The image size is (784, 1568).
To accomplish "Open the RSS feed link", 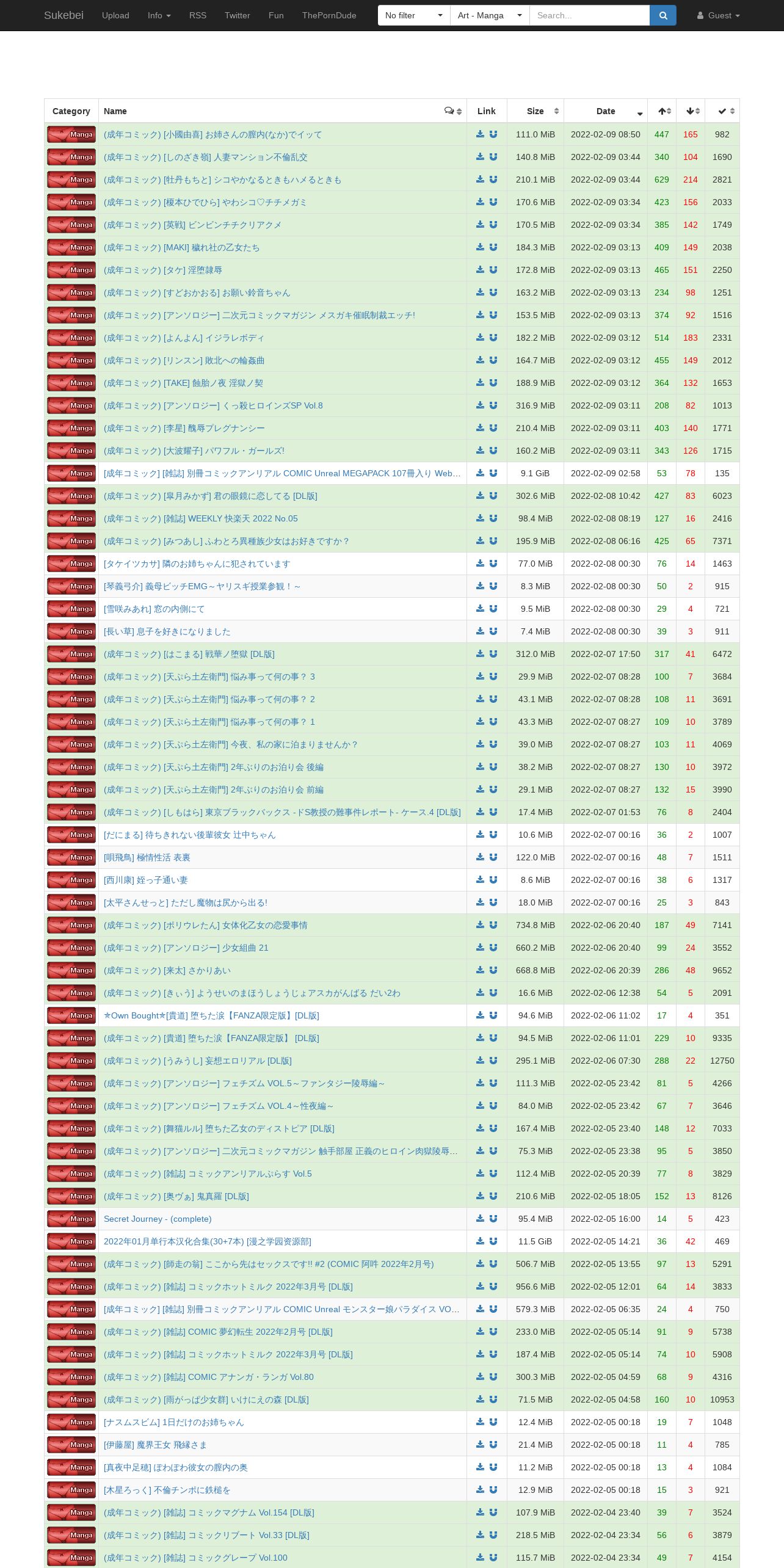I will point(197,15).
